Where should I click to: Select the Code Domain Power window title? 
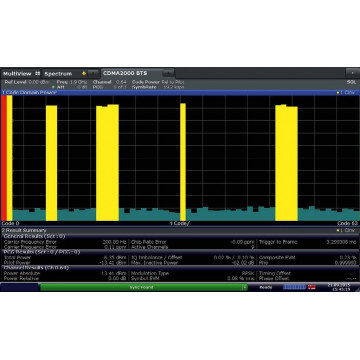tap(29, 93)
